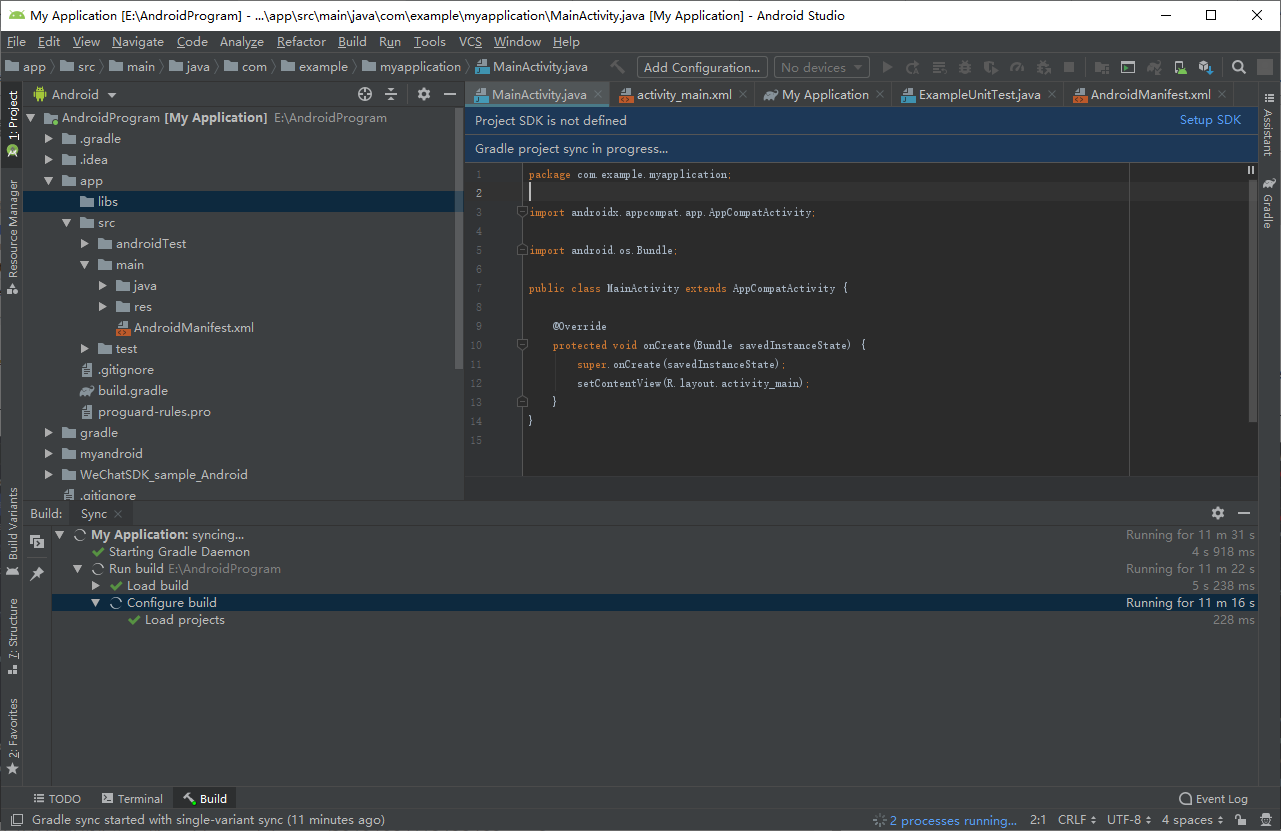Click the locate target icon in Project panel
This screenshot has height=831, width=1281.
click(365, 94)
